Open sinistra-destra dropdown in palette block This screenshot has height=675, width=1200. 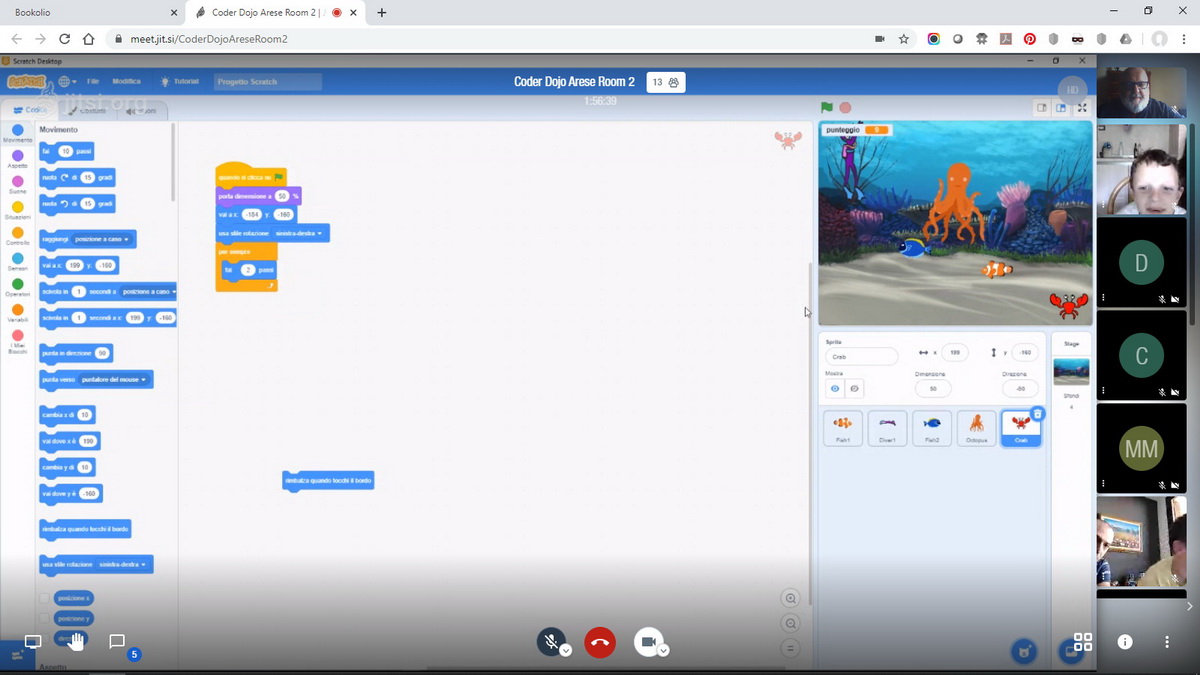(x=123, y=565)
